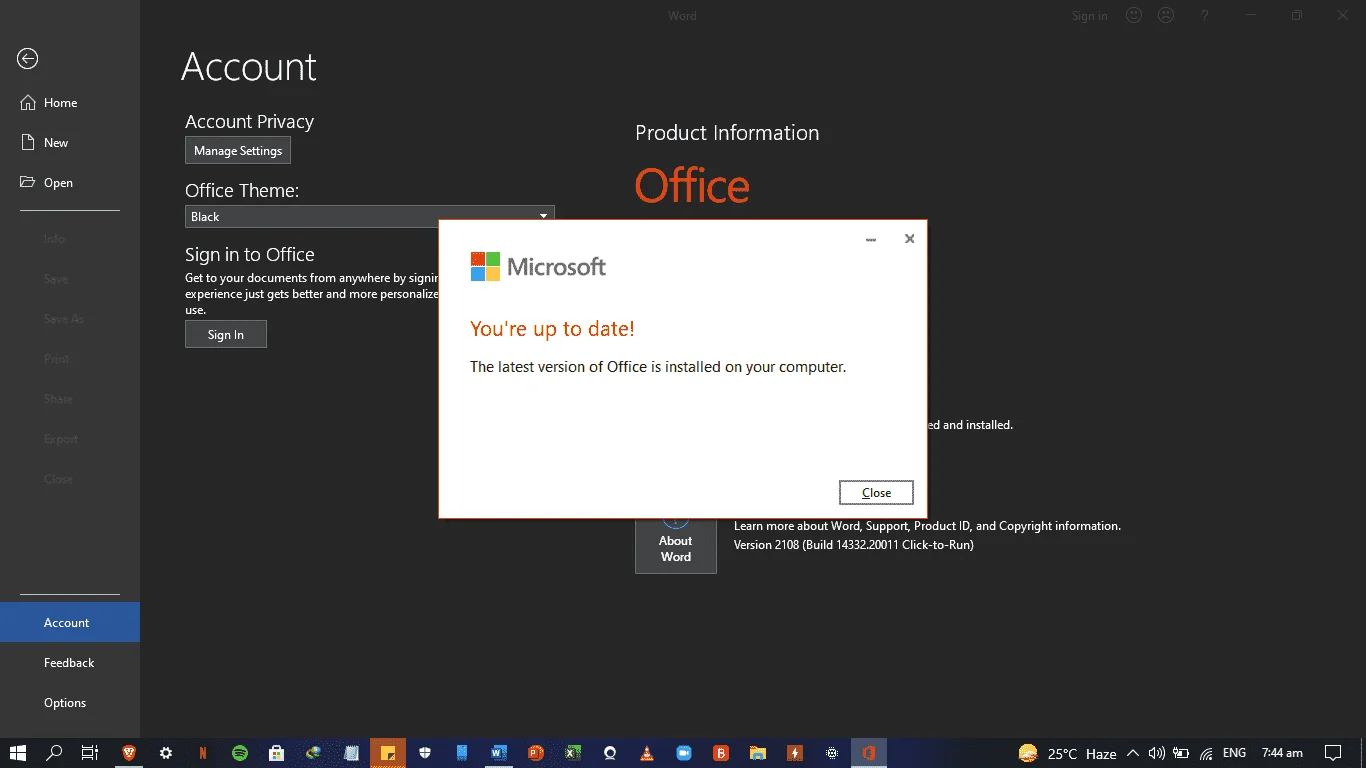
Task: Click the frowning face feedback icon
Action: pyautogui.click(x=1166, y=16)
